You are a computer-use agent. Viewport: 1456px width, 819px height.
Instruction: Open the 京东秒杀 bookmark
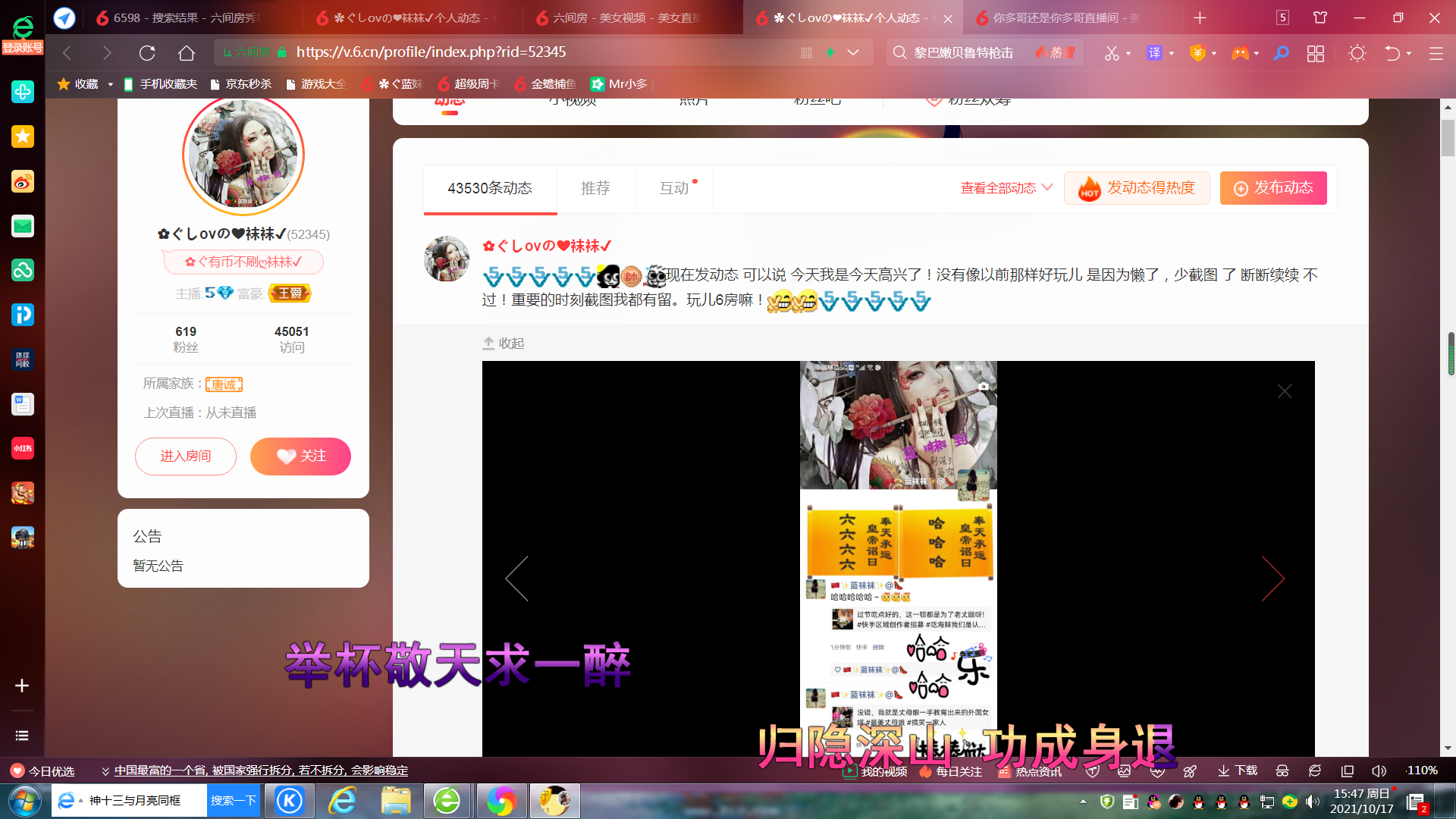click(x=240, y=84)
